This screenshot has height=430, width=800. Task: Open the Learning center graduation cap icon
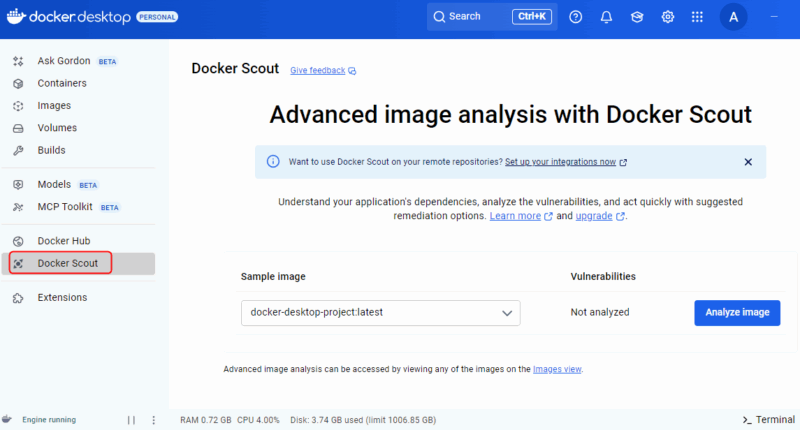[637, 17]
